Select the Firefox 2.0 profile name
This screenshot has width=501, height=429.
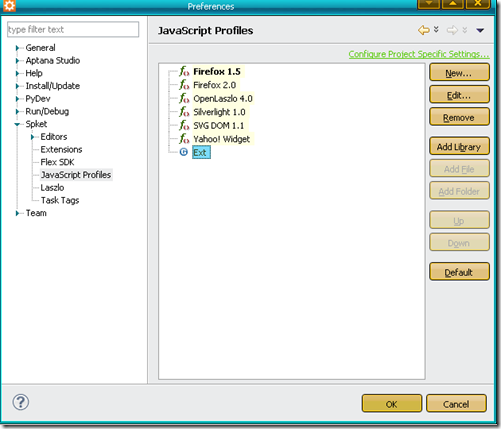coord(215,85)
